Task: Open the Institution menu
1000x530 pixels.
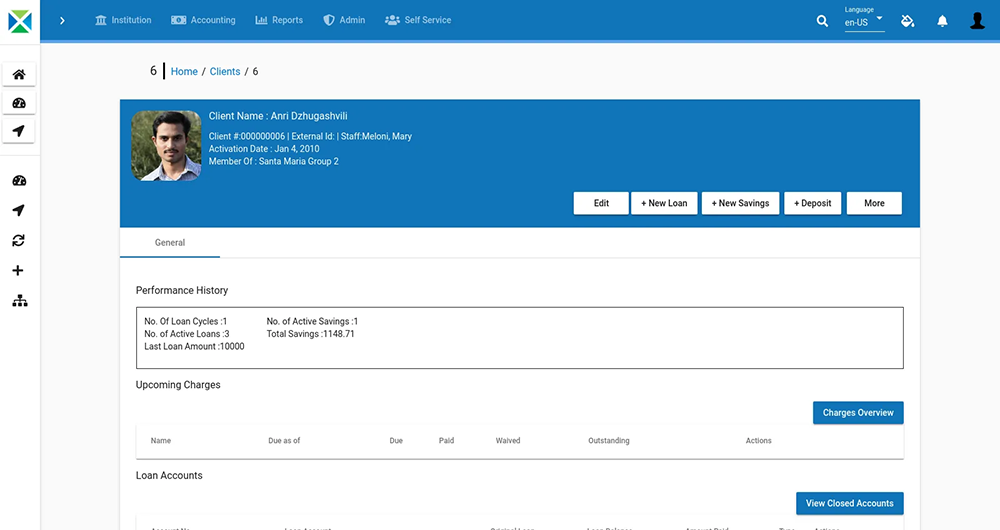Action: 123,20
